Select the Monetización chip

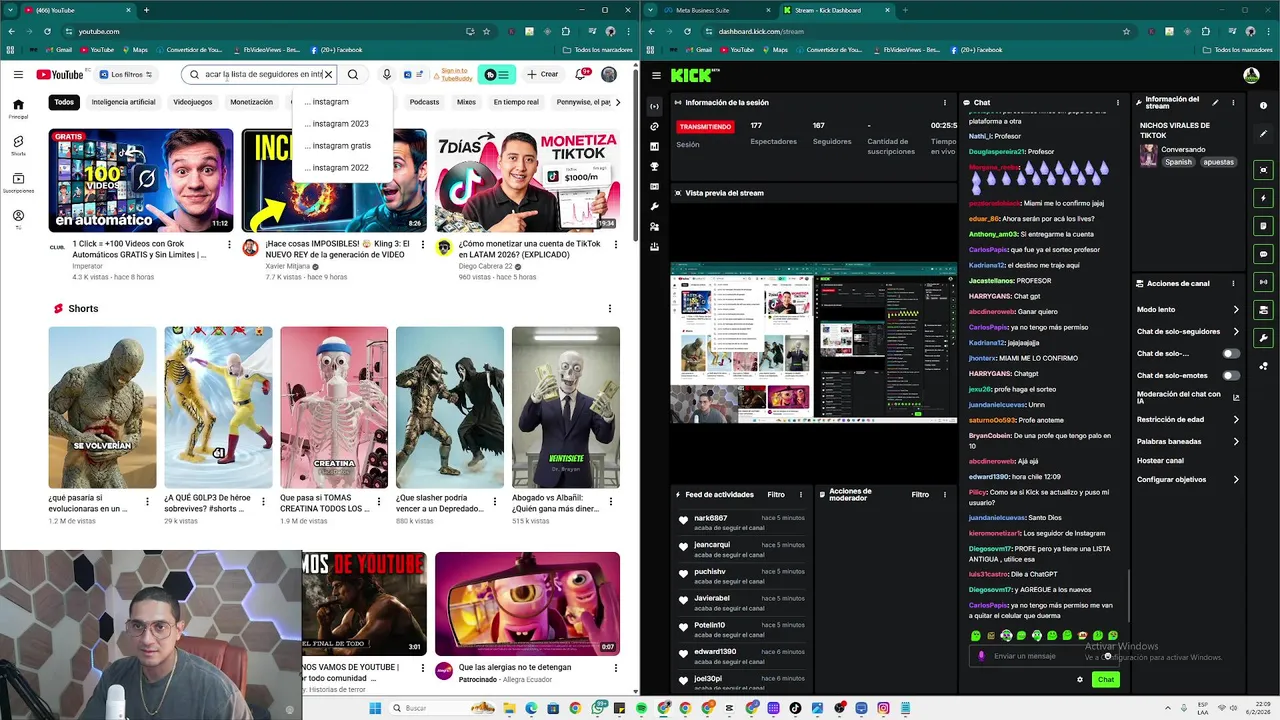pos(251,102)
